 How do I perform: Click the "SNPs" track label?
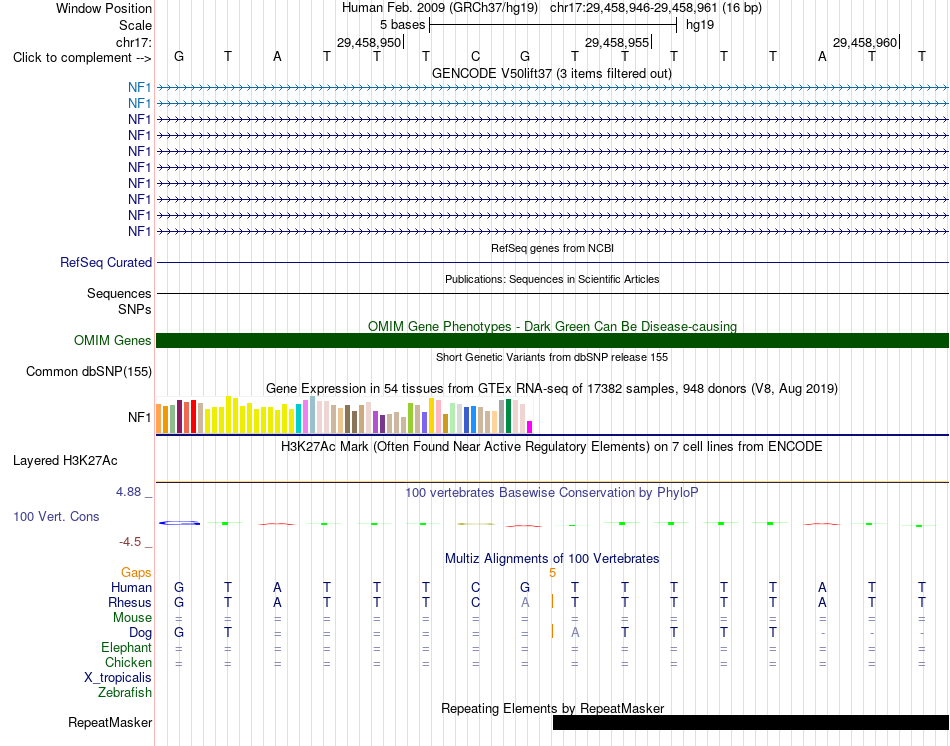135,309
